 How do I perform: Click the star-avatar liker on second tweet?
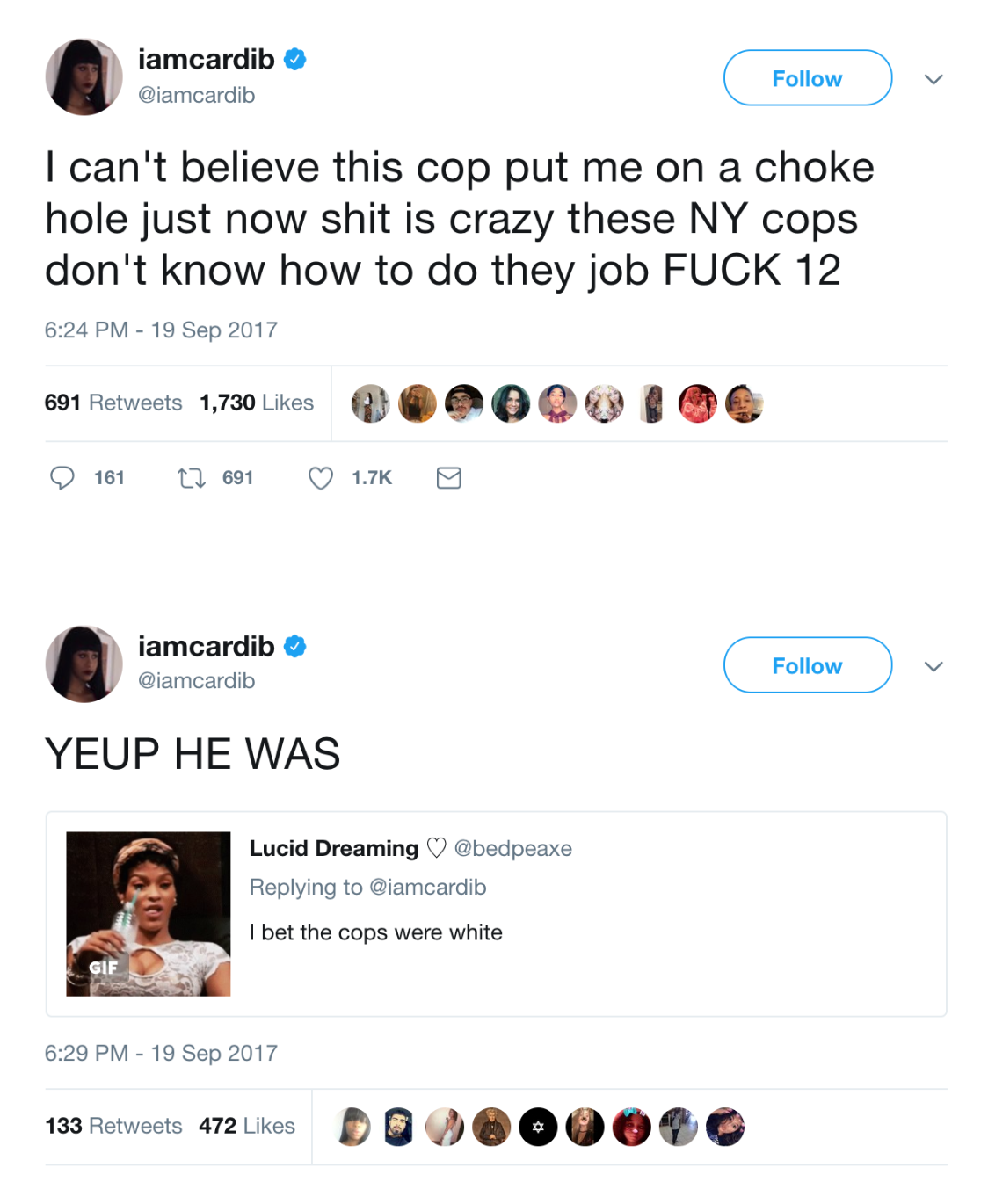click(538, 1127)
